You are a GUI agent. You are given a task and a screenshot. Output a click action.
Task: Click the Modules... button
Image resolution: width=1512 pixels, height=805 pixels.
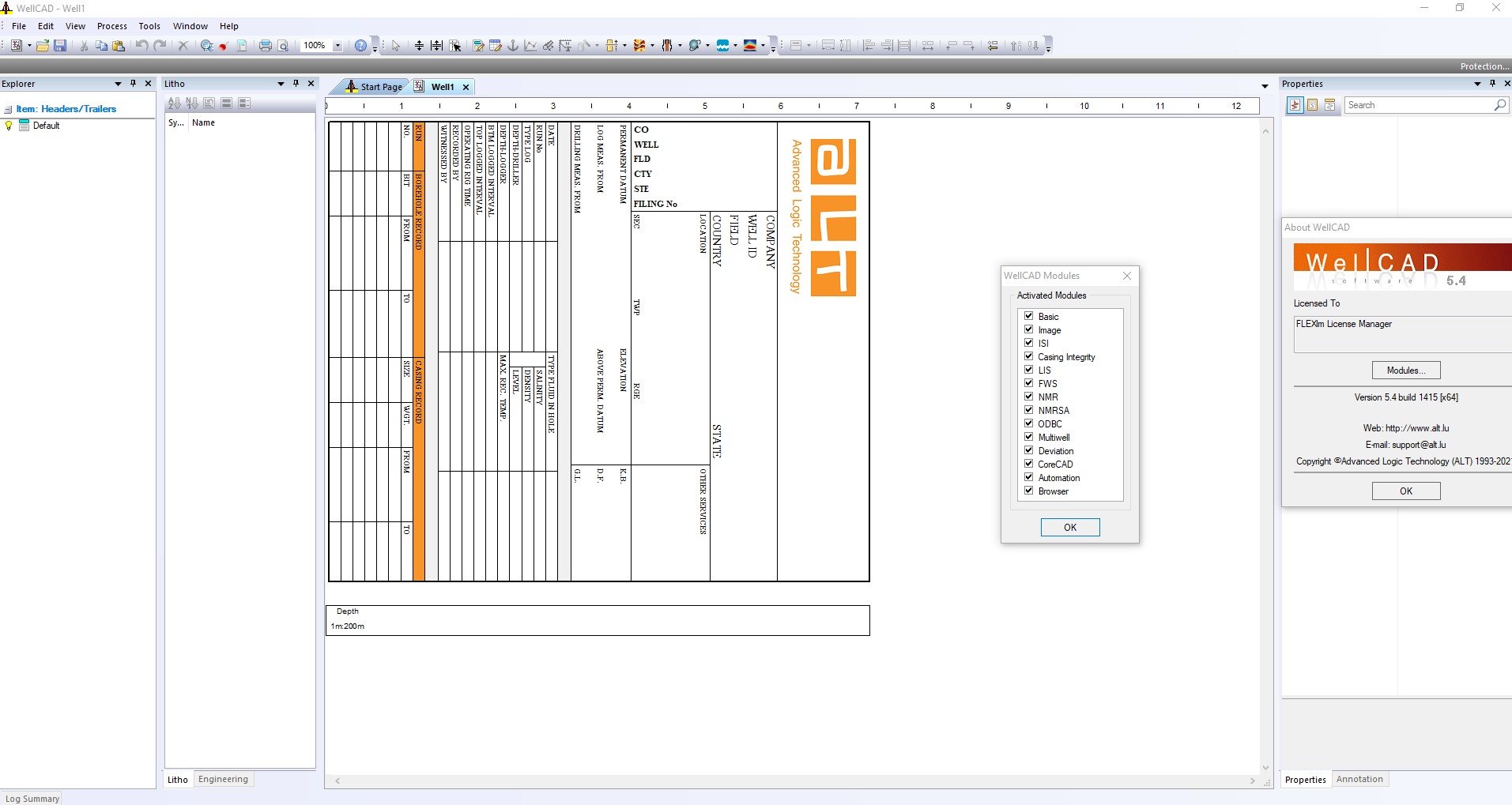coord(1406,371)
